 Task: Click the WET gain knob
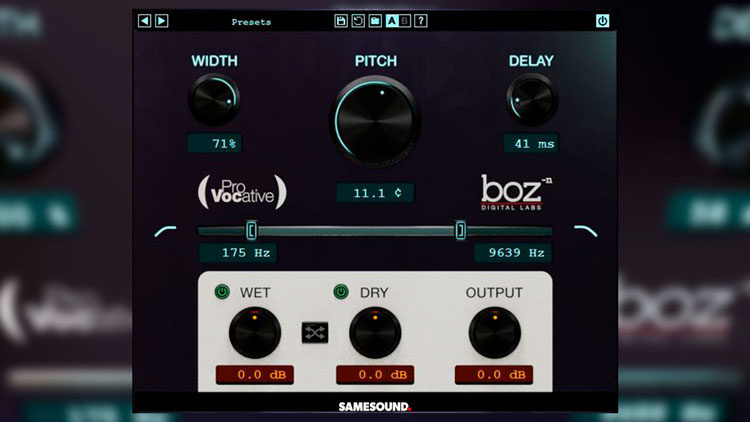(254, 333)
